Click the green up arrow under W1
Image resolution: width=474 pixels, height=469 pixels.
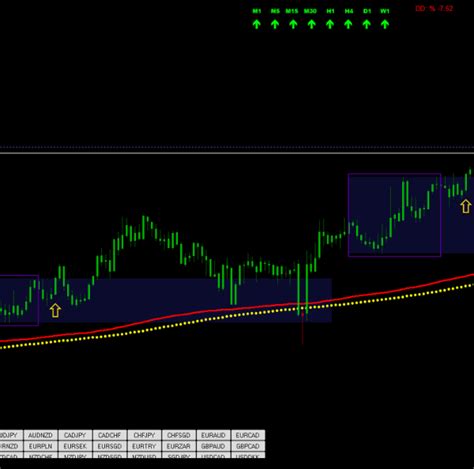[385, 24]
